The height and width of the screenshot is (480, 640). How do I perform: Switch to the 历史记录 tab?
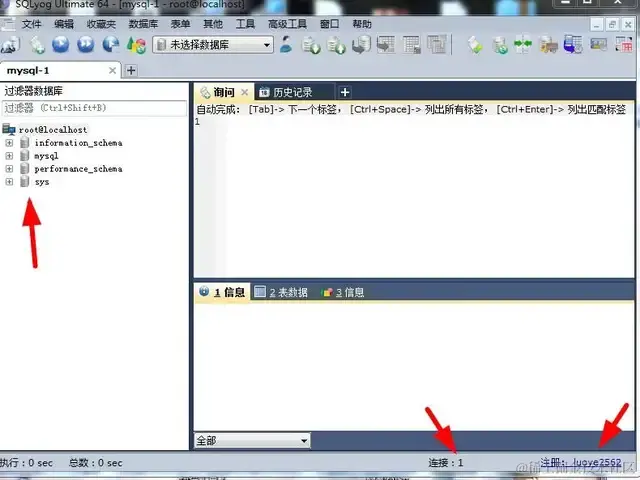293,92
